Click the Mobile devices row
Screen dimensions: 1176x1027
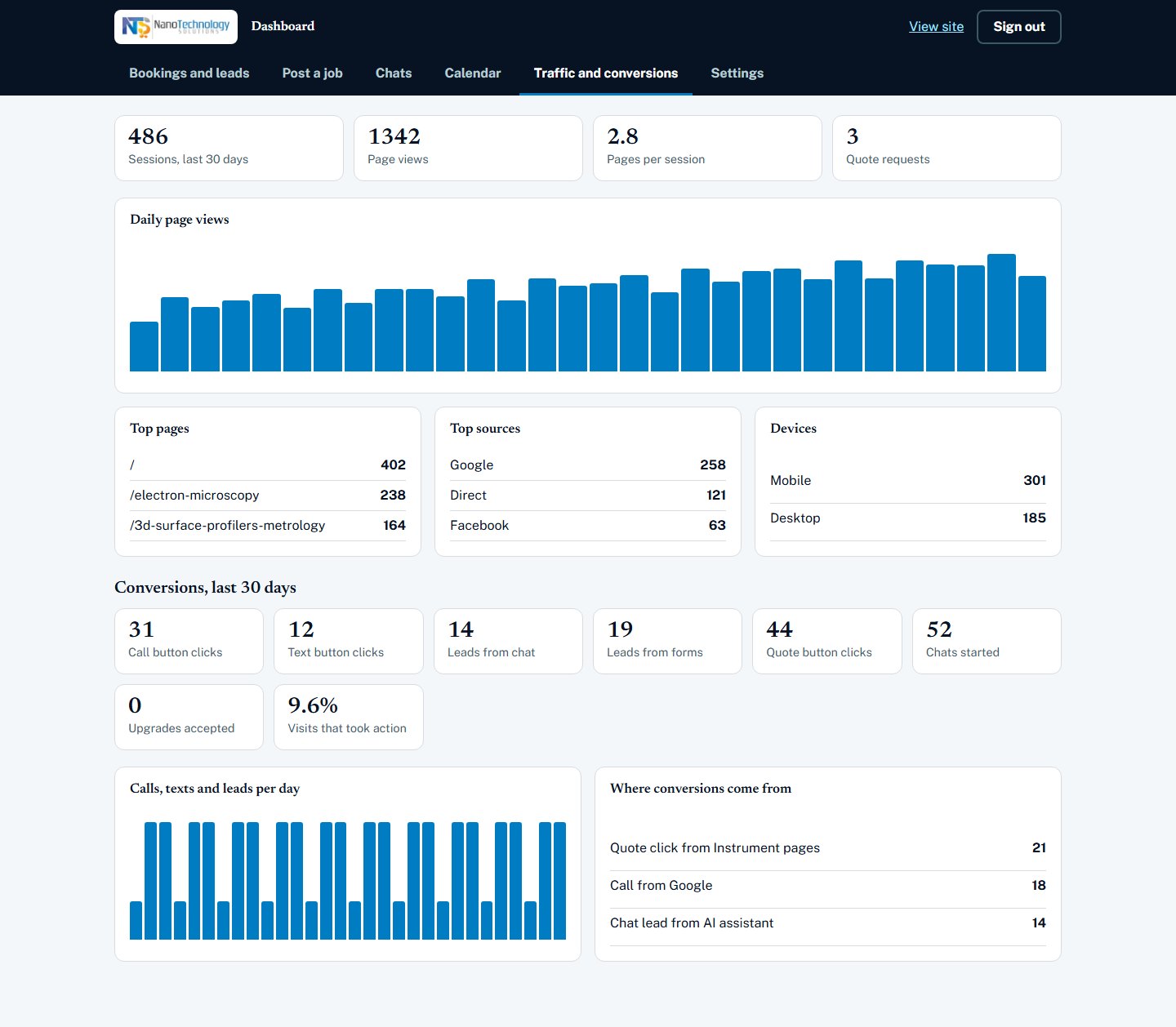coord(908,481)
